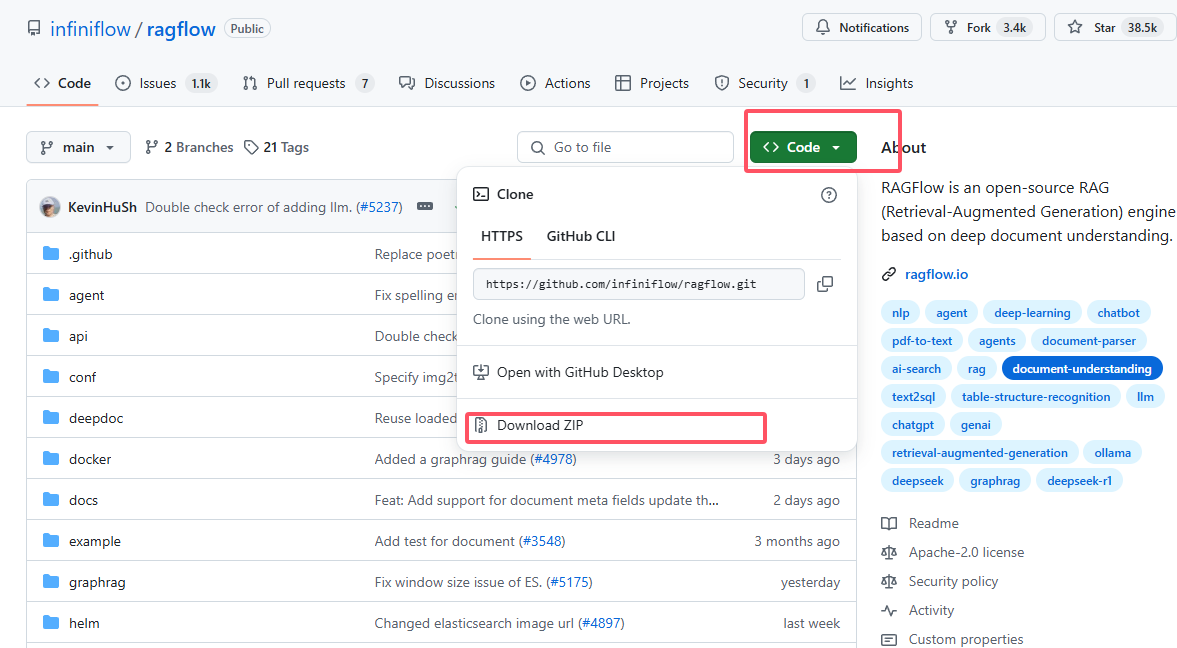Open the Security policy link
The height and width of the screenshot is (648, 1177).
point(953,582)
